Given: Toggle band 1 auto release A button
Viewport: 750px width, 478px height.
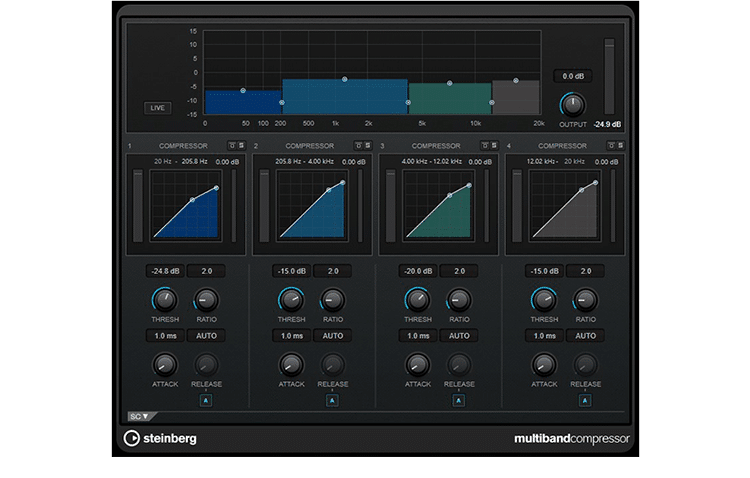Looking at the screenshot, I should tap(206, 400).
